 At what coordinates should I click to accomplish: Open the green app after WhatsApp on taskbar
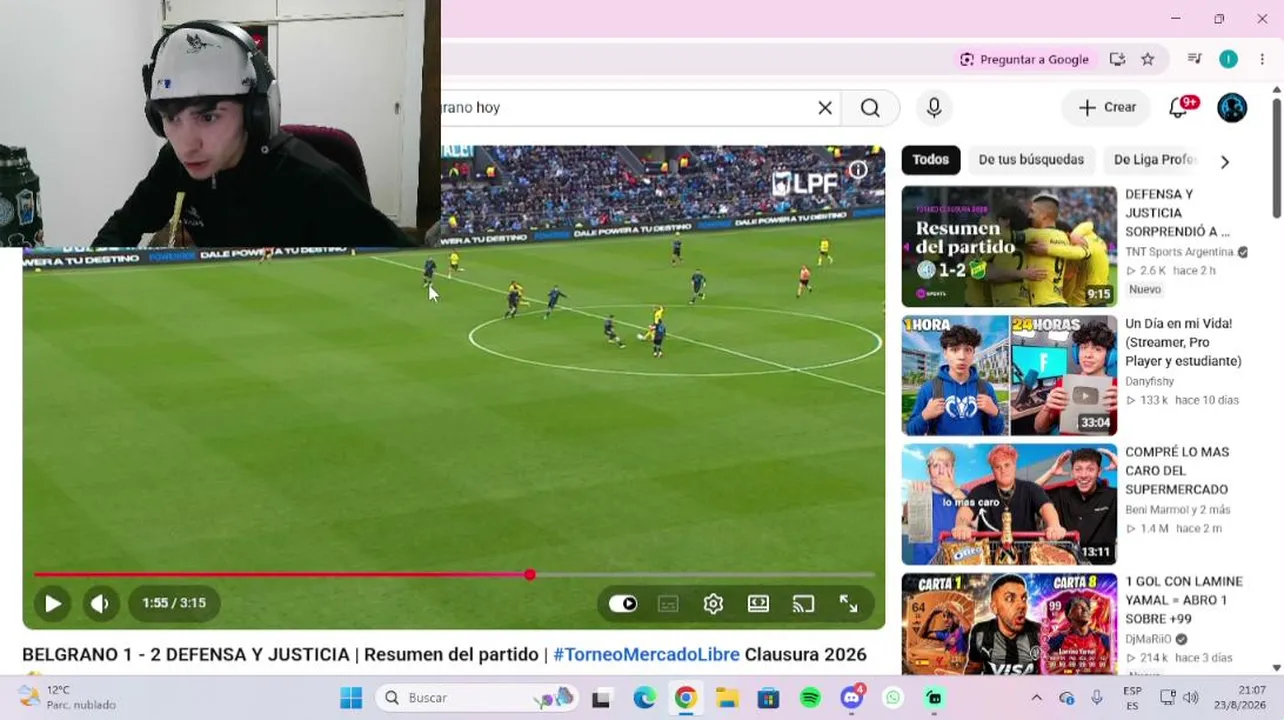[934, 698]
